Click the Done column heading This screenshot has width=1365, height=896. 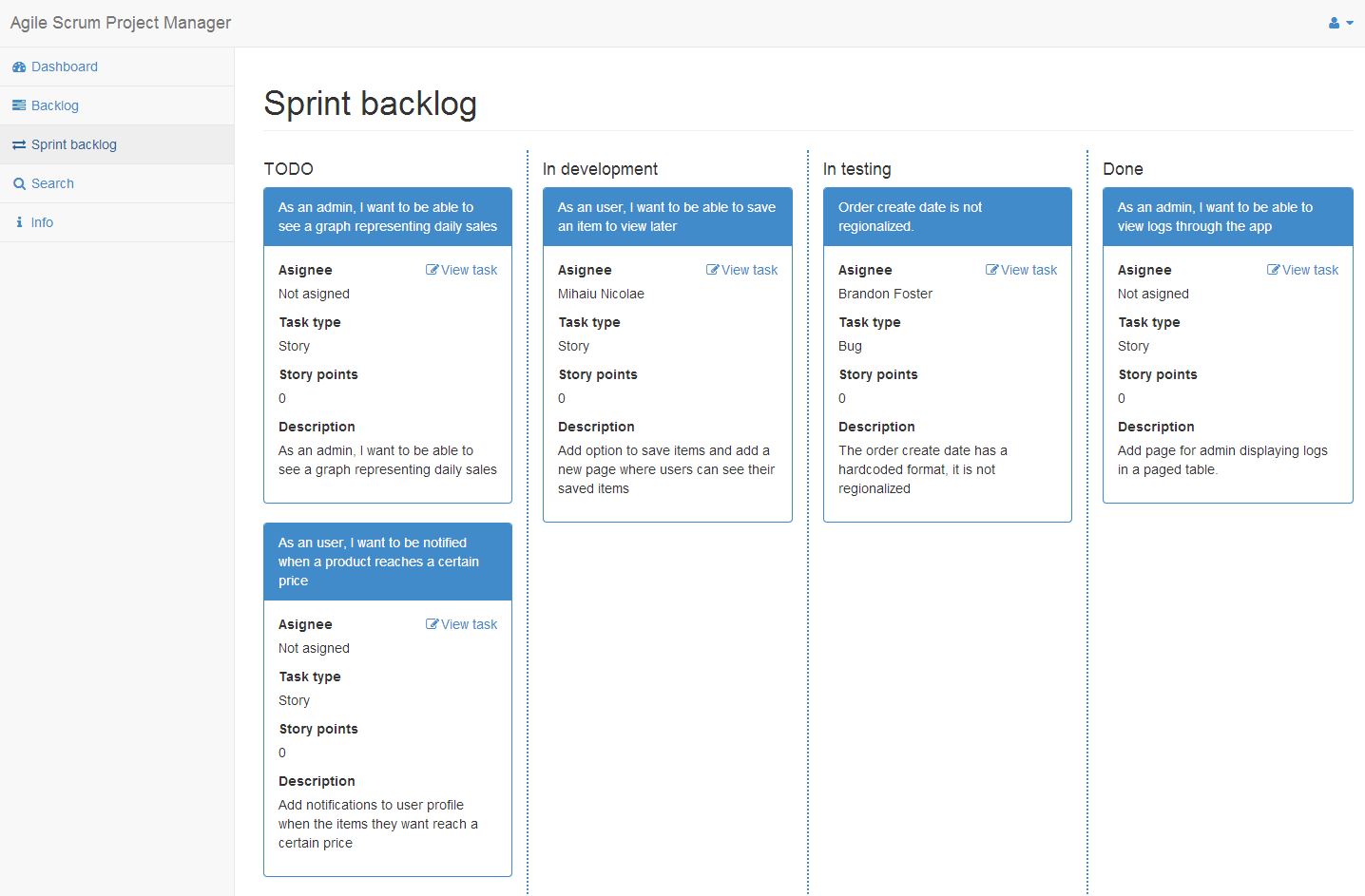pos(1123,169)
